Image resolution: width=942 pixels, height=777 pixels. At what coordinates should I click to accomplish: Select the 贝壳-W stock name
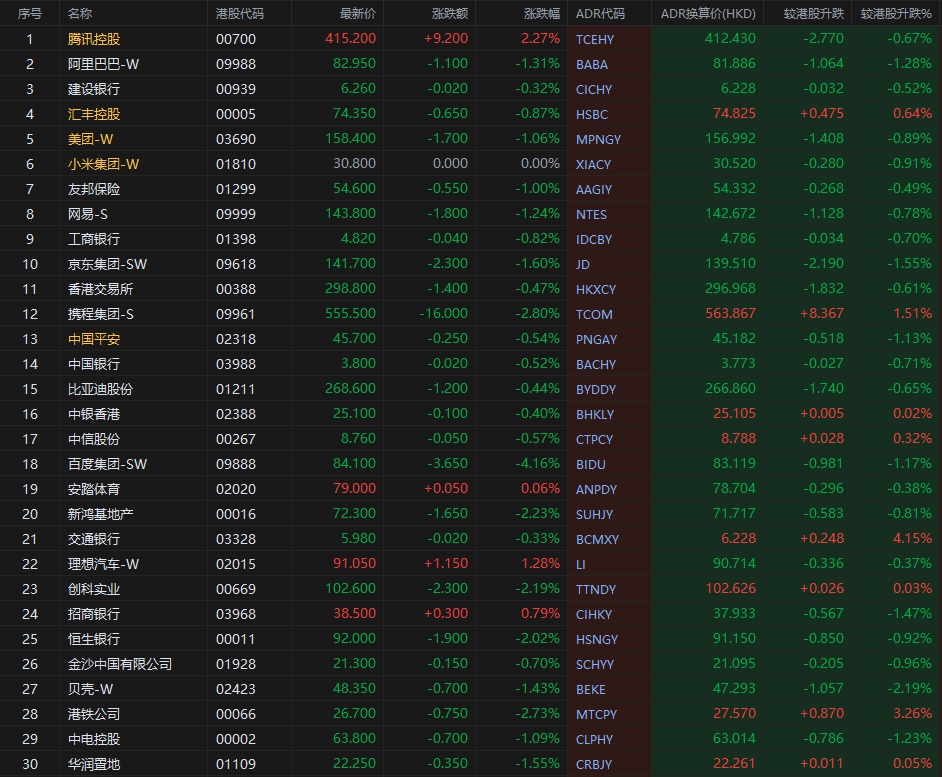(x=90, y=689)
